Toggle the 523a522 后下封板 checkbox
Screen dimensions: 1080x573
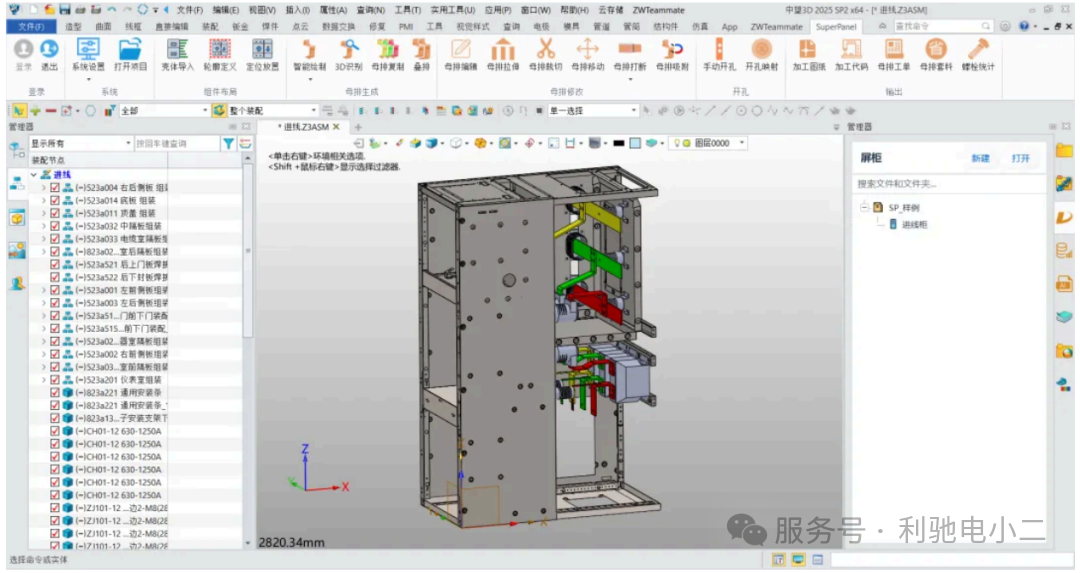click(x=54, y=278)
